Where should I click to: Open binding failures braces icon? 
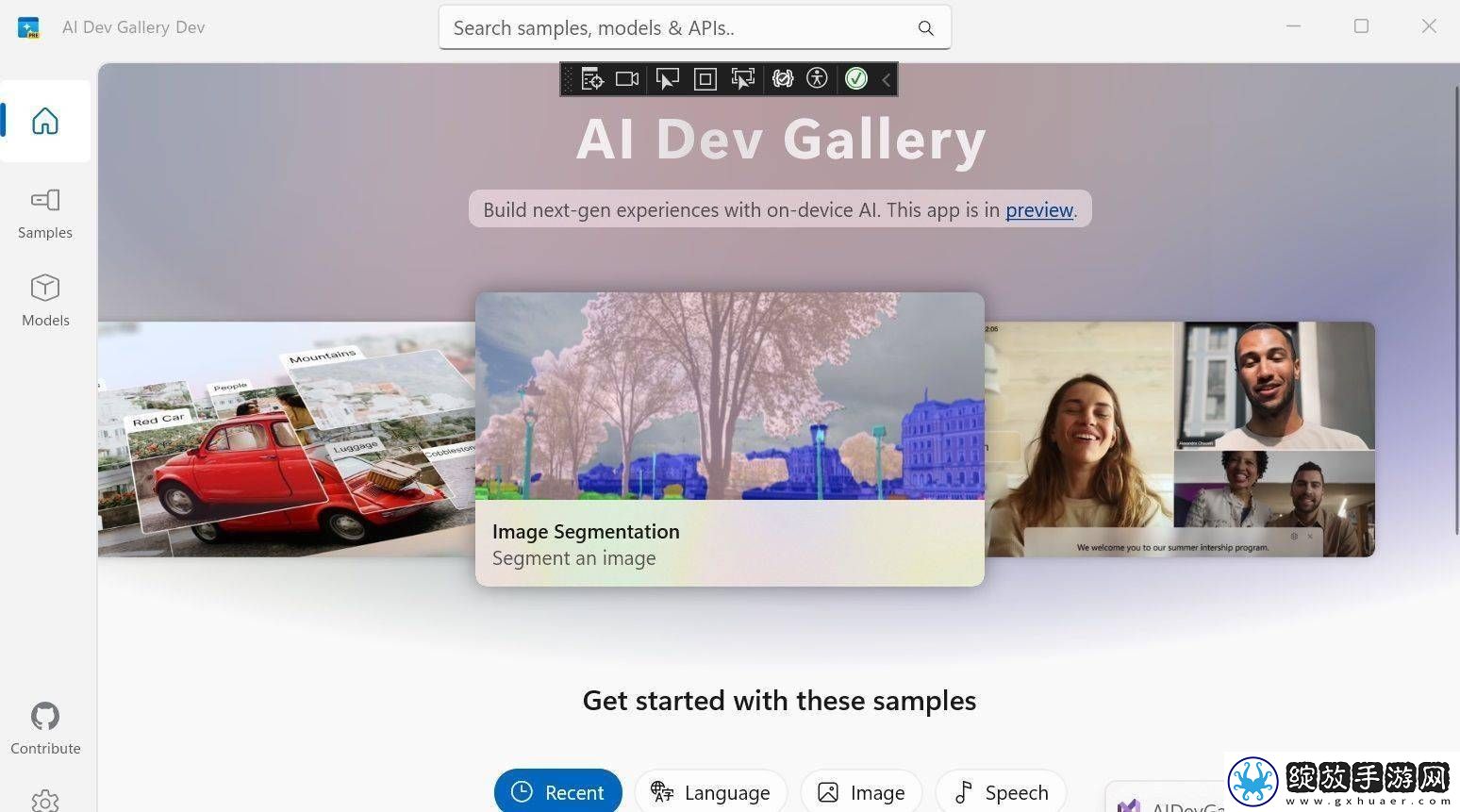tap(783, 79)
